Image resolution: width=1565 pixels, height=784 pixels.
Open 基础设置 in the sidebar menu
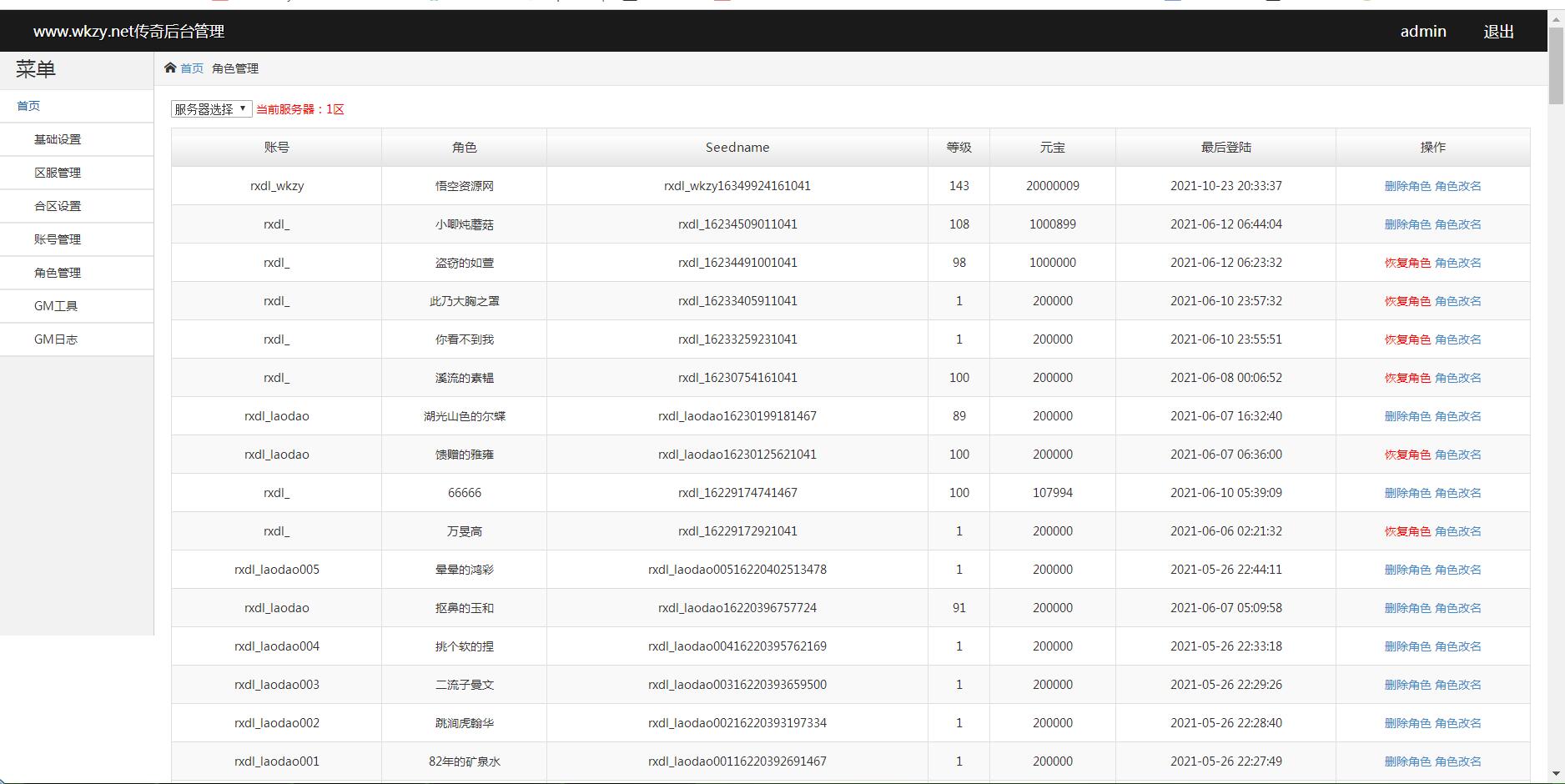[58, 139]
